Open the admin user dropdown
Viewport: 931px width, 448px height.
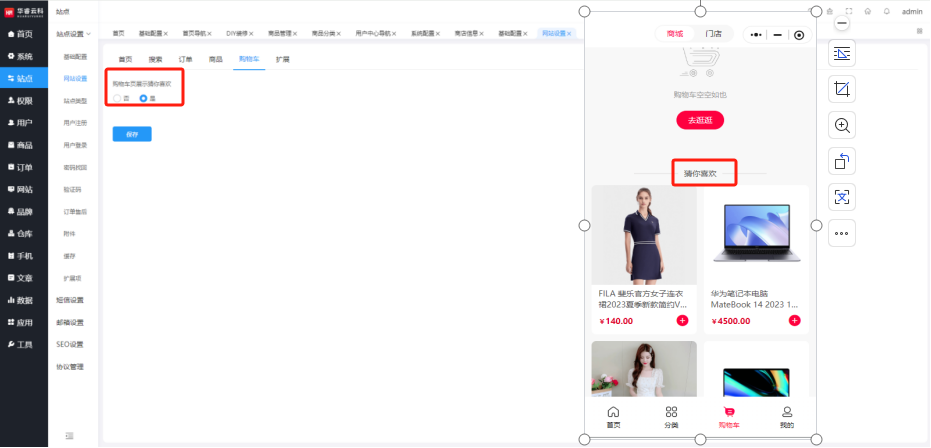click(911, 11)
